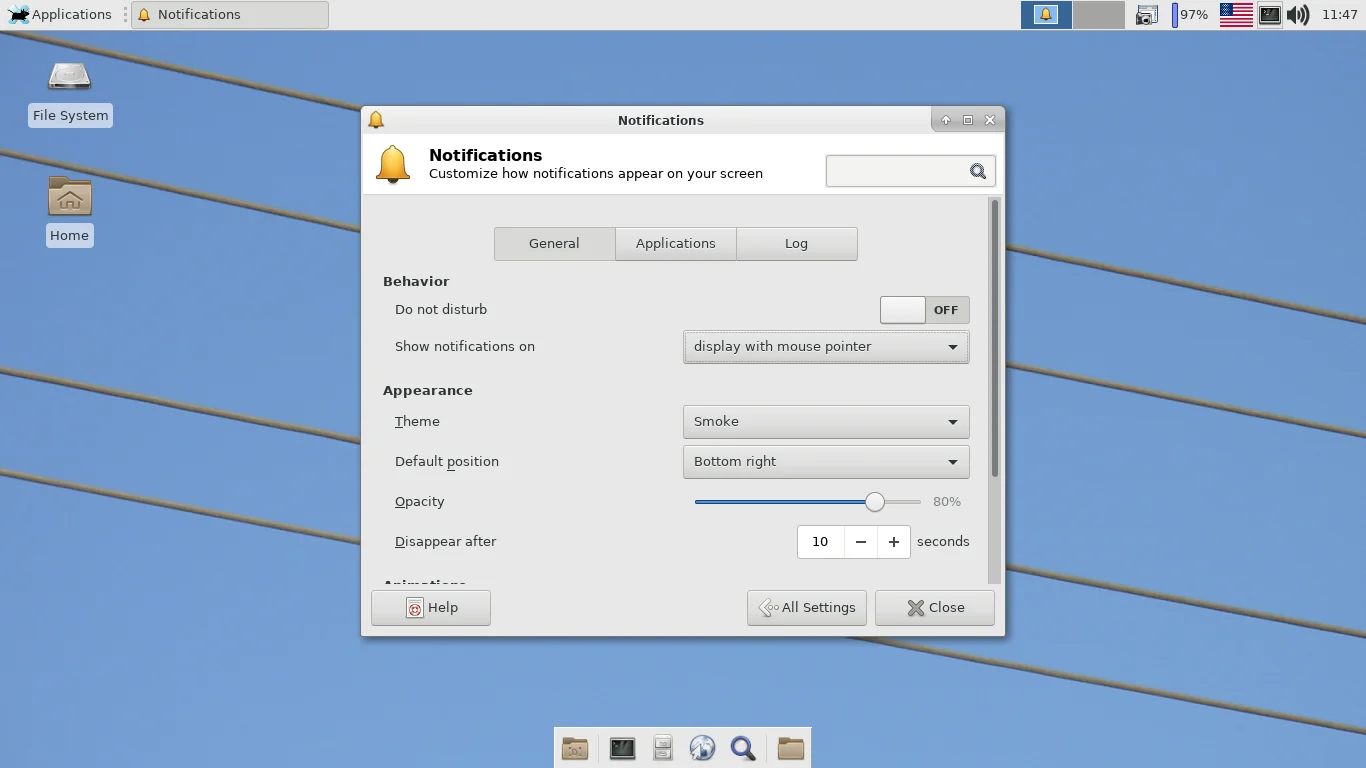The image size is (1366, 768).
Task: Click the notification bell icon in system tray
Action: click(1046, 14)
